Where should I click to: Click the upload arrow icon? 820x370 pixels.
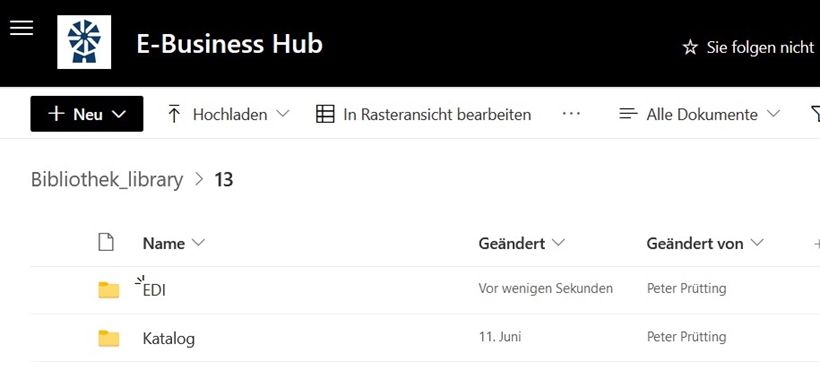[174, 114]
